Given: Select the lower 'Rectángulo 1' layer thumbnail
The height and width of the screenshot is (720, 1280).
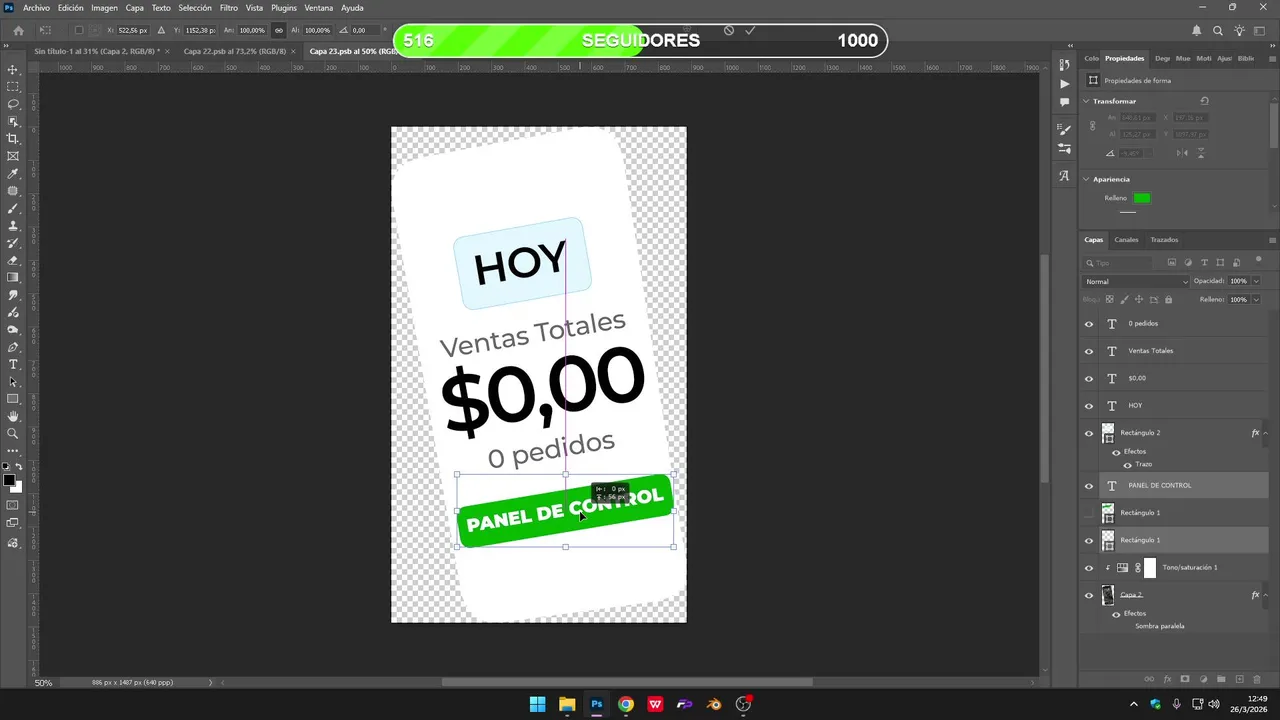Looking at the screenshot, I should coord(1108,540).
